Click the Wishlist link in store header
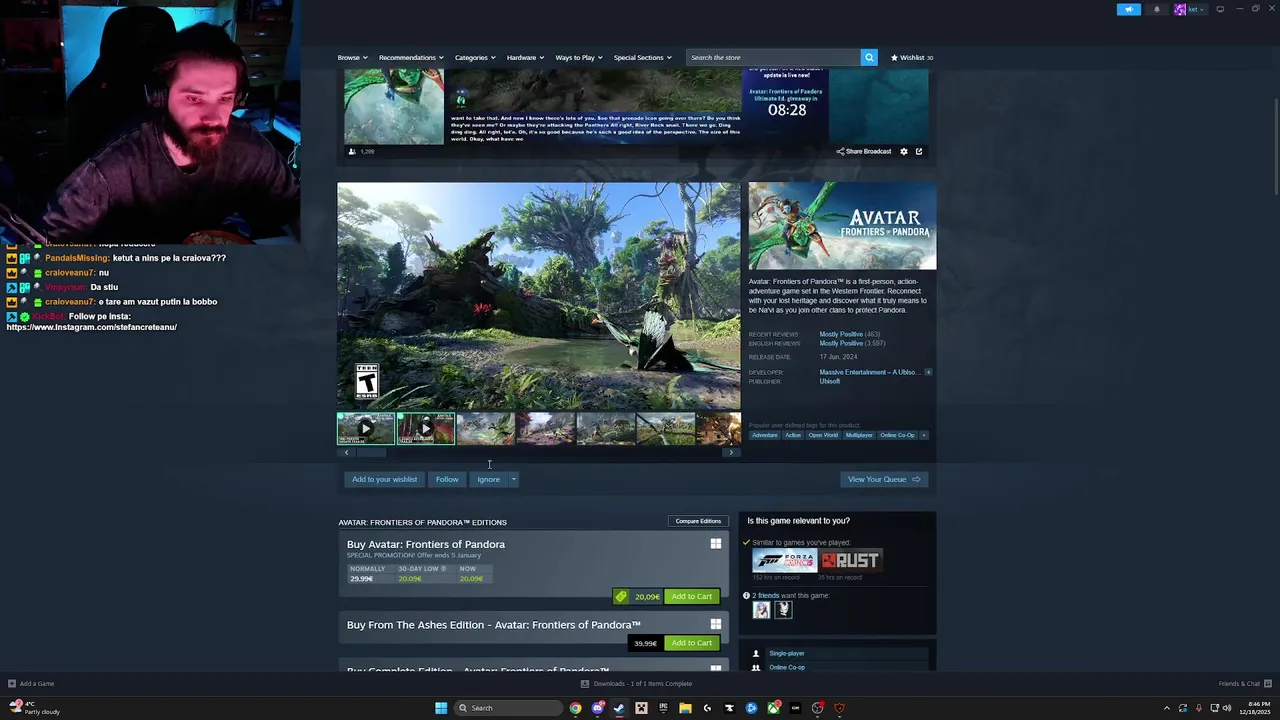 point(912,57)
